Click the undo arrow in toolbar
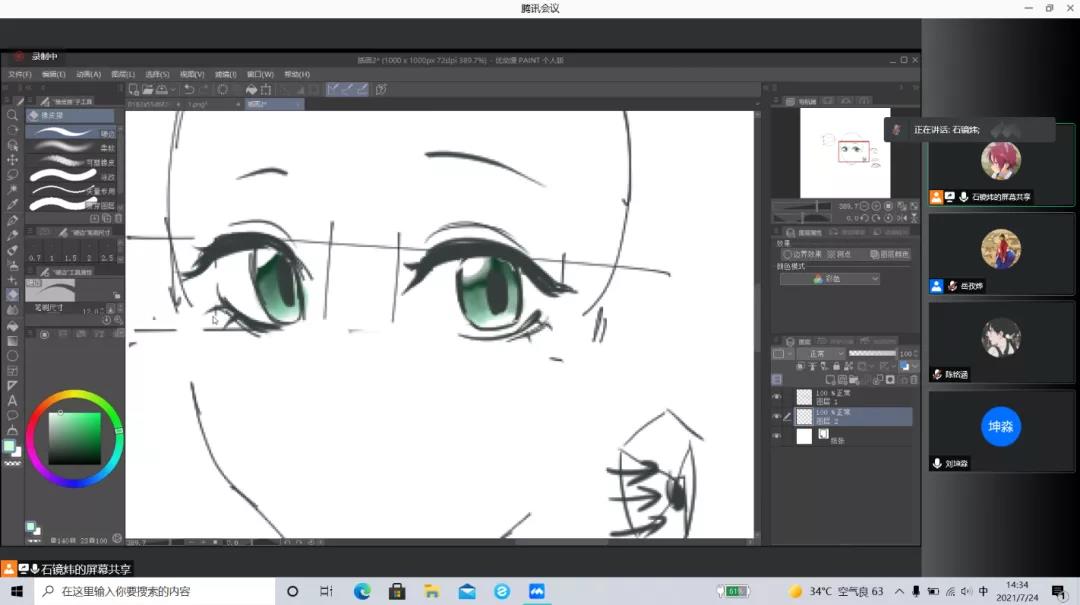Image resolution: width=1080 pixels, height=605 pixels. (188, 89)
